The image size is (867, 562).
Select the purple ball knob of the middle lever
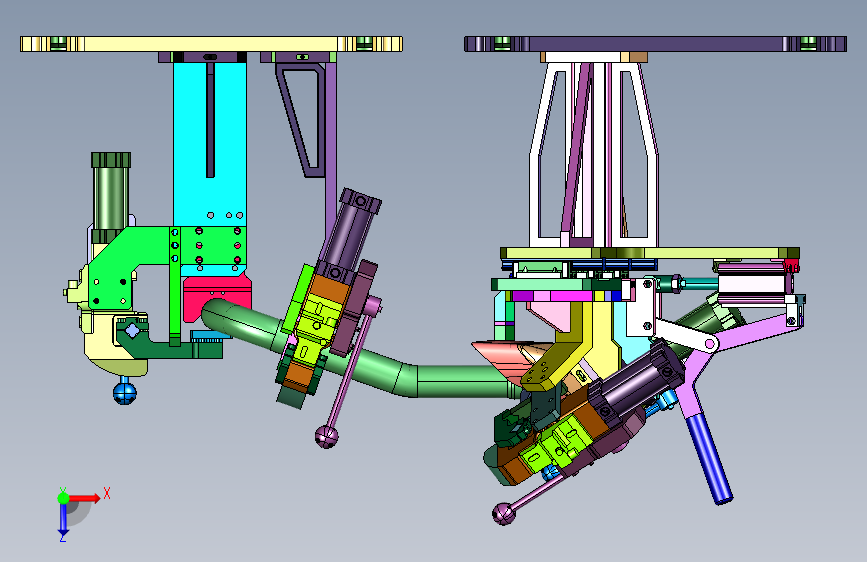pyautogui.click(x=326, y=436)
